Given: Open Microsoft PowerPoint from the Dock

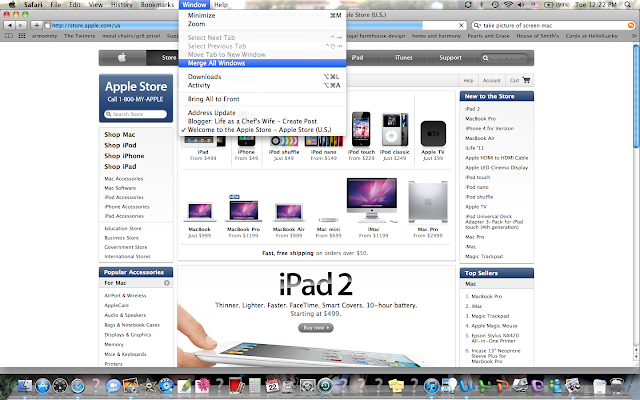Looking at the screenshot, I should pyautogui.click(x=502, y=385).
